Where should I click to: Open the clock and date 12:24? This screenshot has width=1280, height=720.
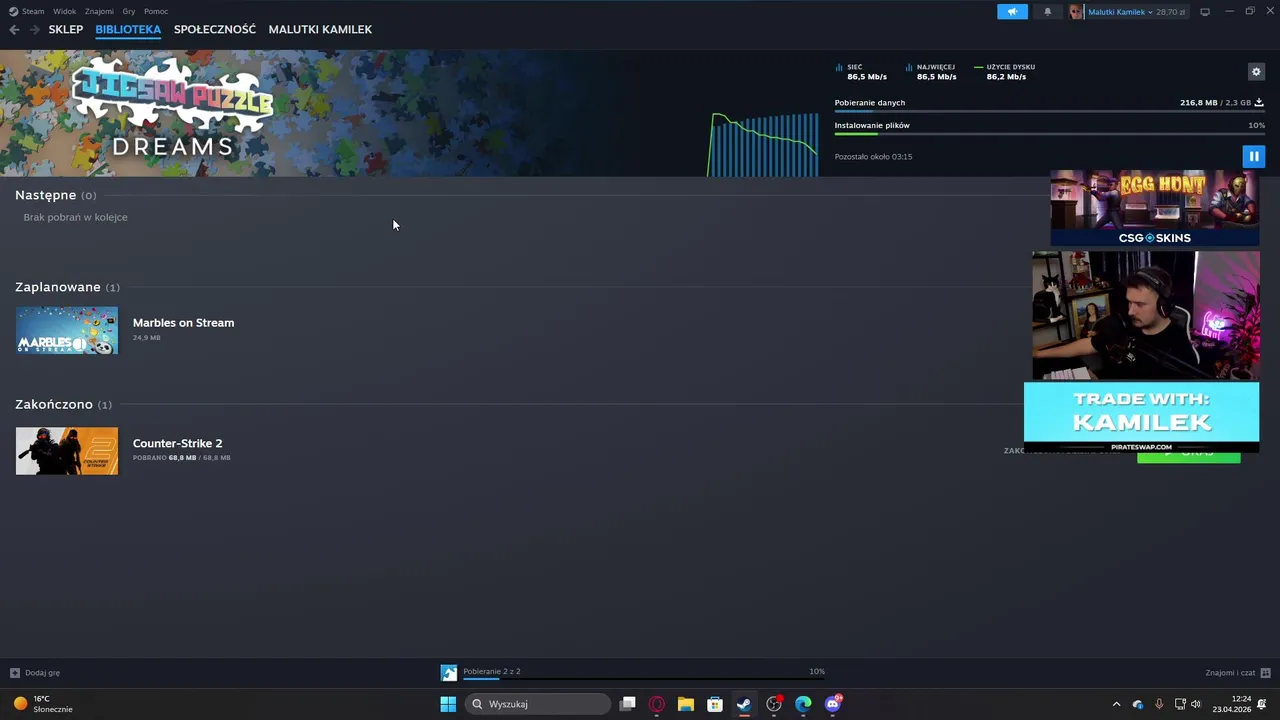click(1232, 704)
